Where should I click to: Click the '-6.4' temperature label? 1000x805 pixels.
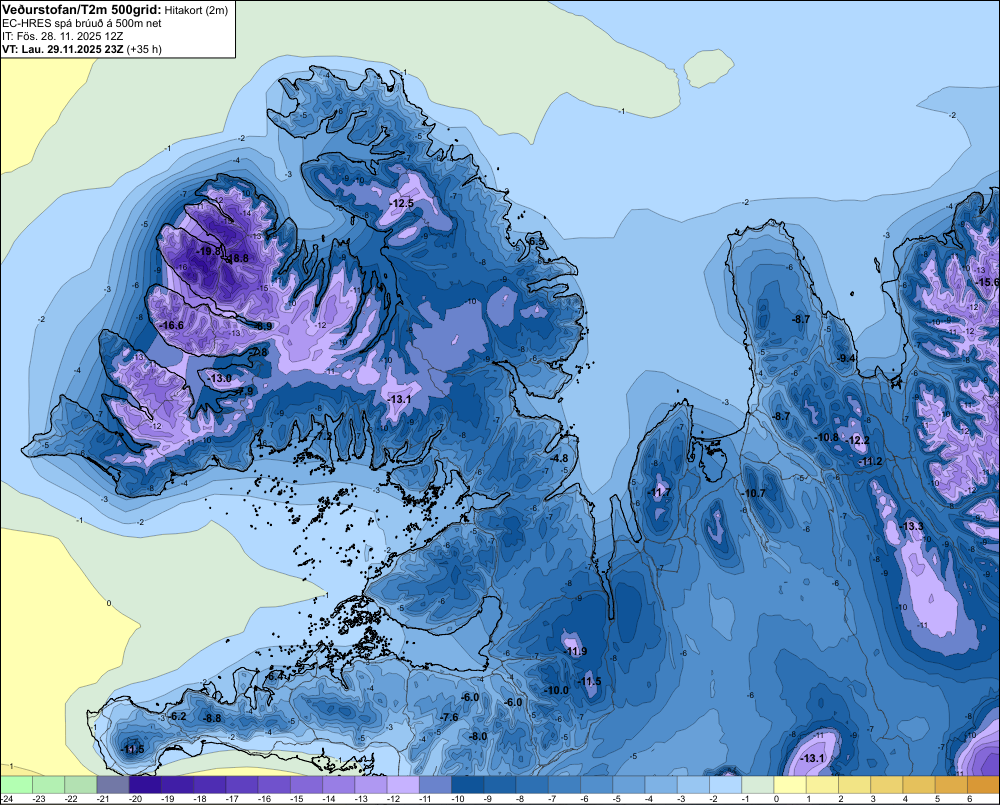[x=275, y=676]
